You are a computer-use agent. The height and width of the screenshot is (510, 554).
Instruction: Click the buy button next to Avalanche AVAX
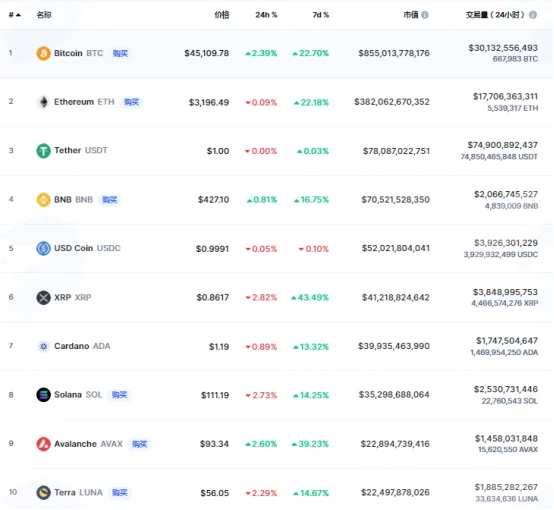pos(140,444)
